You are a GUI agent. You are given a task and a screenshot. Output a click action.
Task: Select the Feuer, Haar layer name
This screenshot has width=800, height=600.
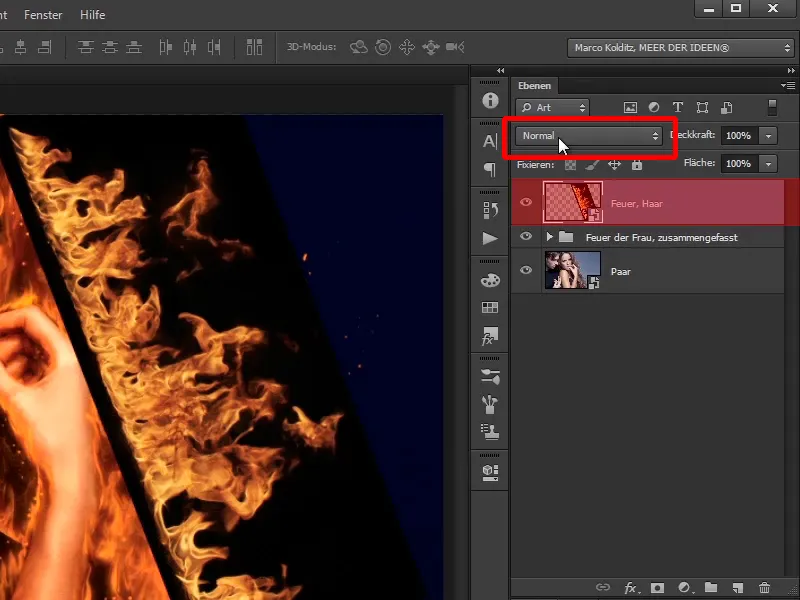(x=637, y=204)
